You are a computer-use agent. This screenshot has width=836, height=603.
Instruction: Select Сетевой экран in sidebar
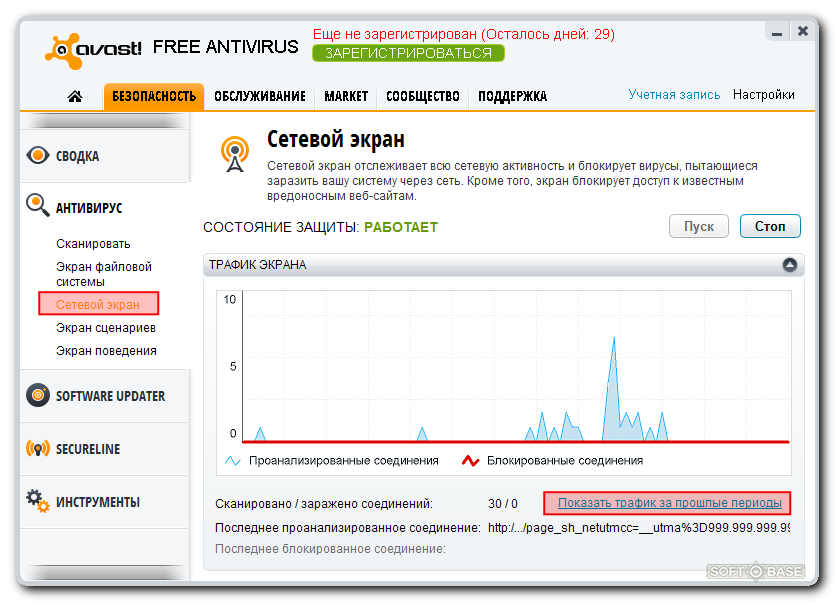pyautogui.click(x=99, y=304)
